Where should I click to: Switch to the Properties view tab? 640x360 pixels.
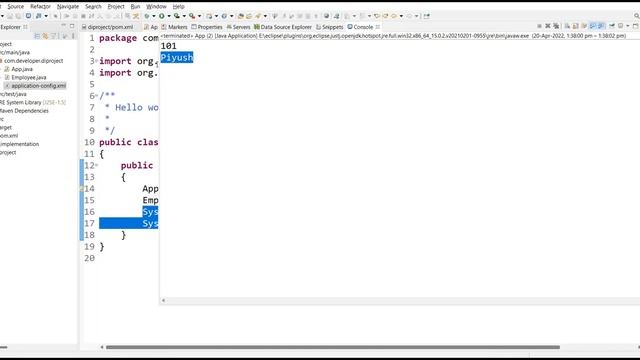tap(207, 27)
